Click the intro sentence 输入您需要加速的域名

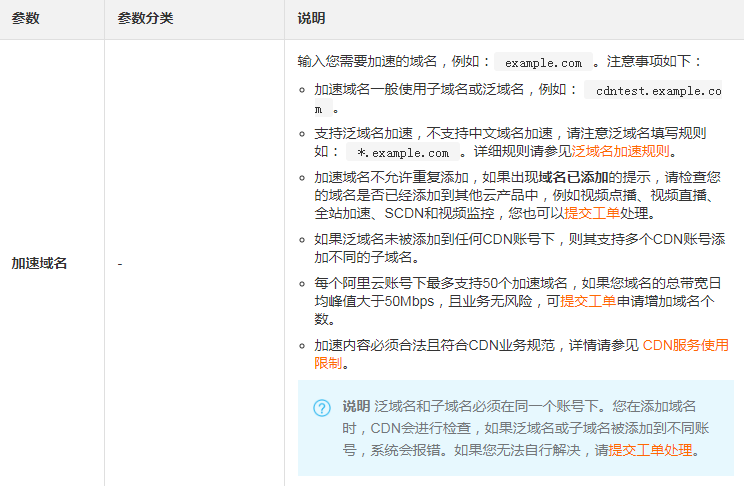(390, 62)
